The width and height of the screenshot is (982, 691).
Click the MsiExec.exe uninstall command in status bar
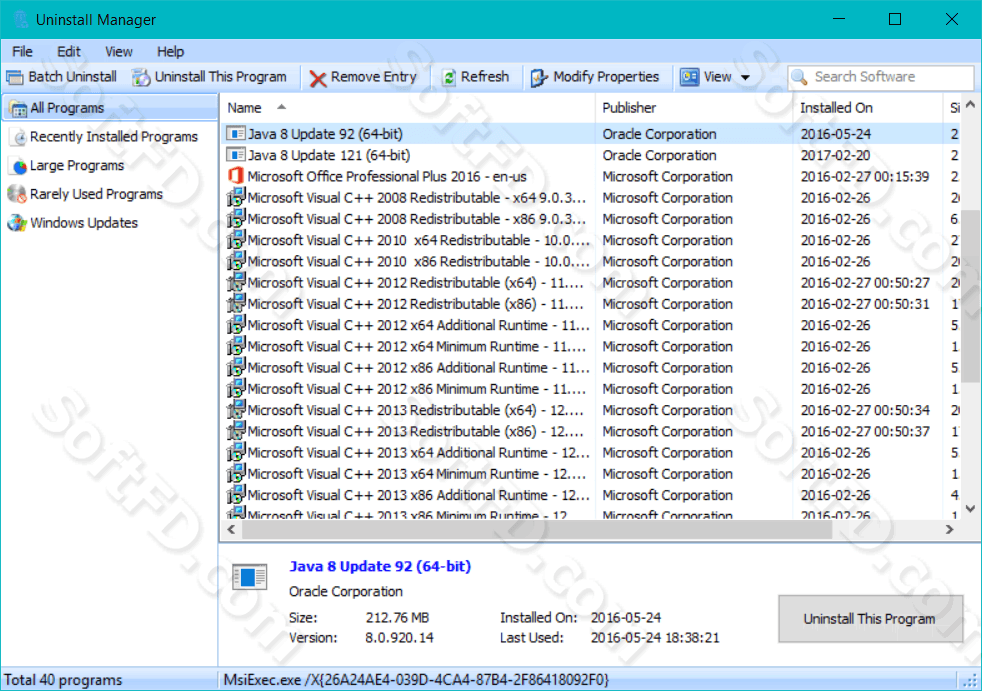416,680
